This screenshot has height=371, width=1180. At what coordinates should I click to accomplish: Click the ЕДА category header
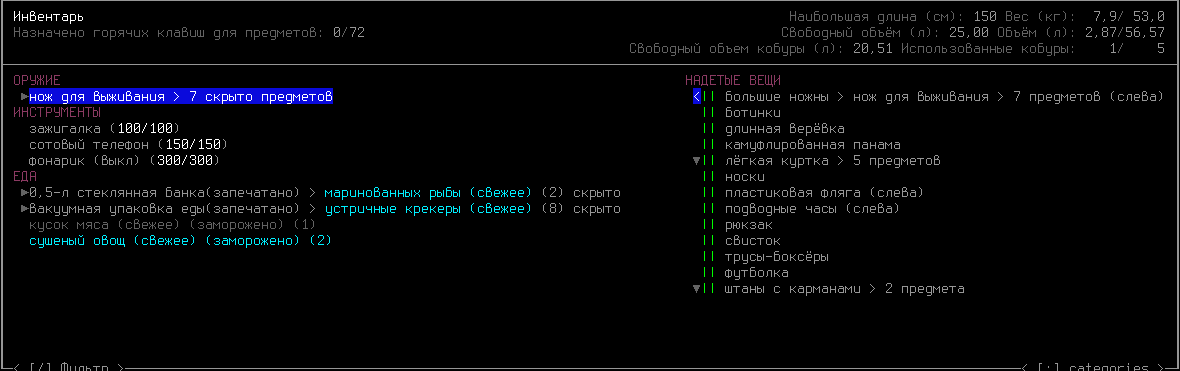click(x=25, y=177)
